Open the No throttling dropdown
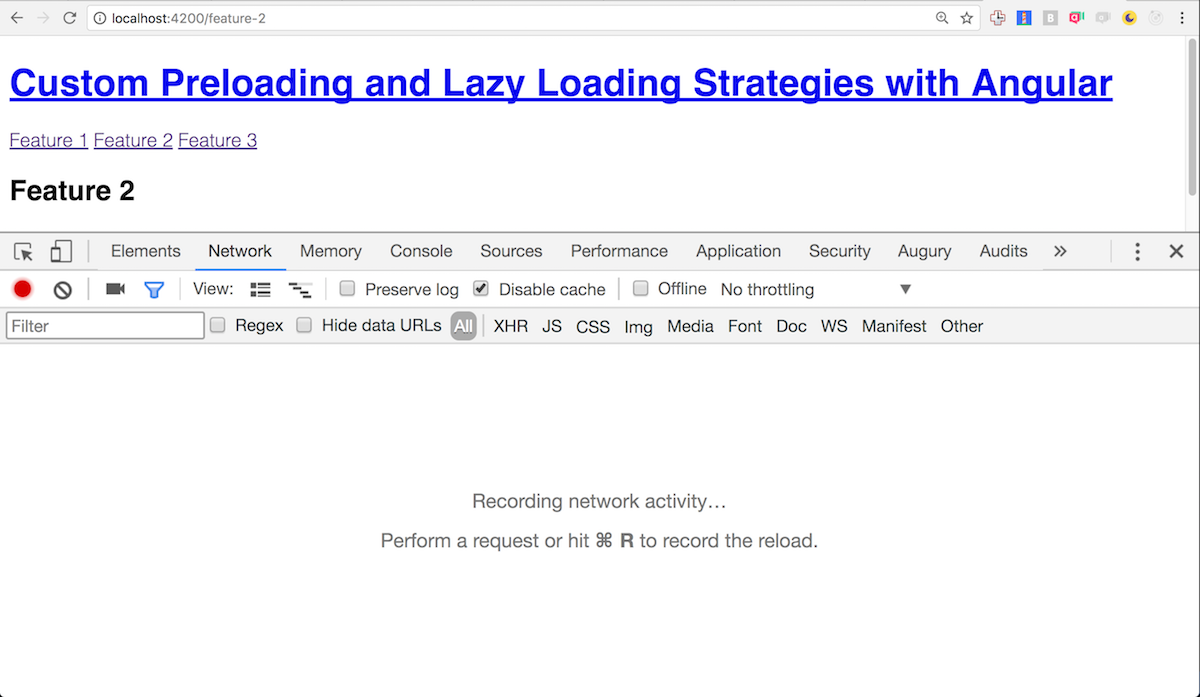This screenshot has width=1200, height=697. tap(816, 290)
